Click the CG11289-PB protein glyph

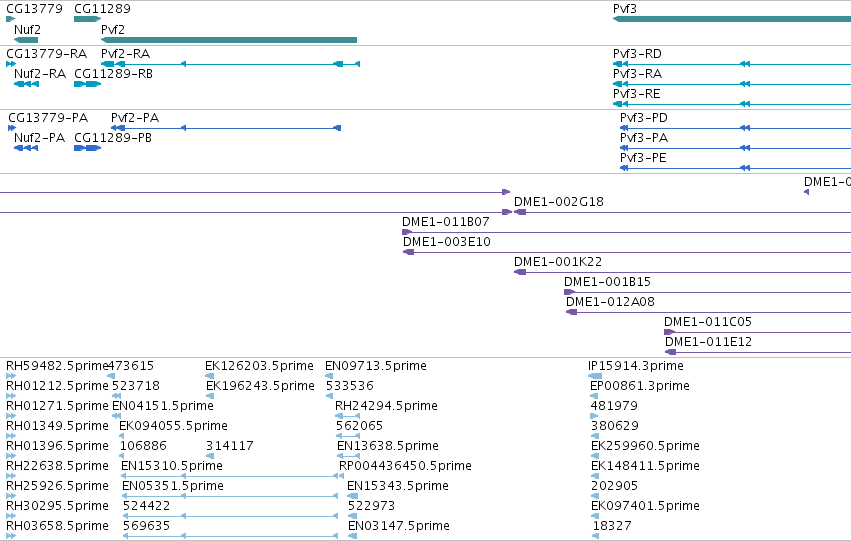[87, 148]
